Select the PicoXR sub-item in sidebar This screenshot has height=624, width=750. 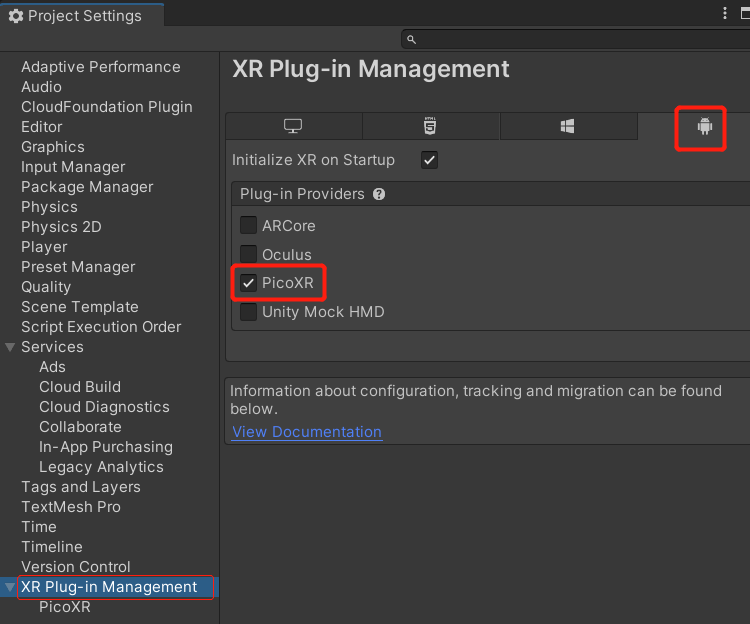(64, 607)
